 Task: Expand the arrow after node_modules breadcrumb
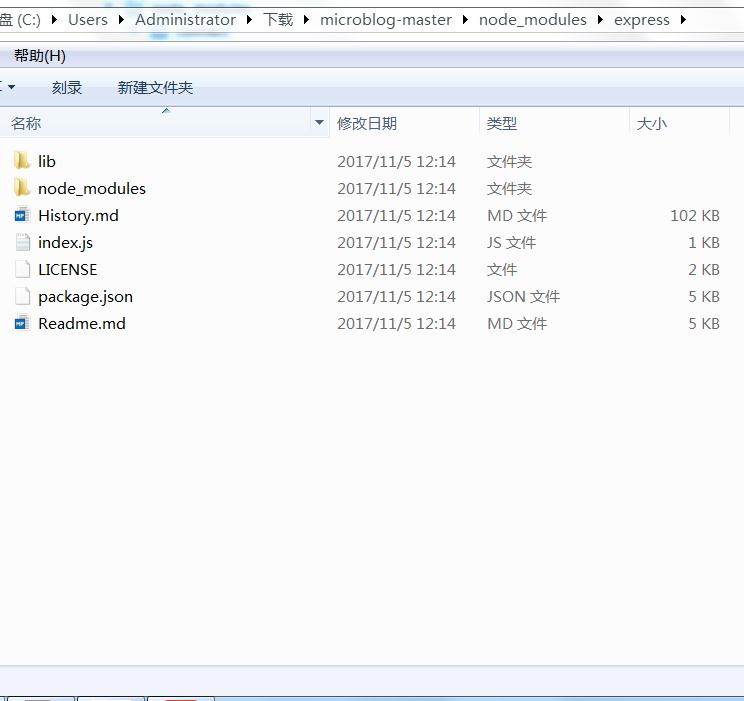601,20
